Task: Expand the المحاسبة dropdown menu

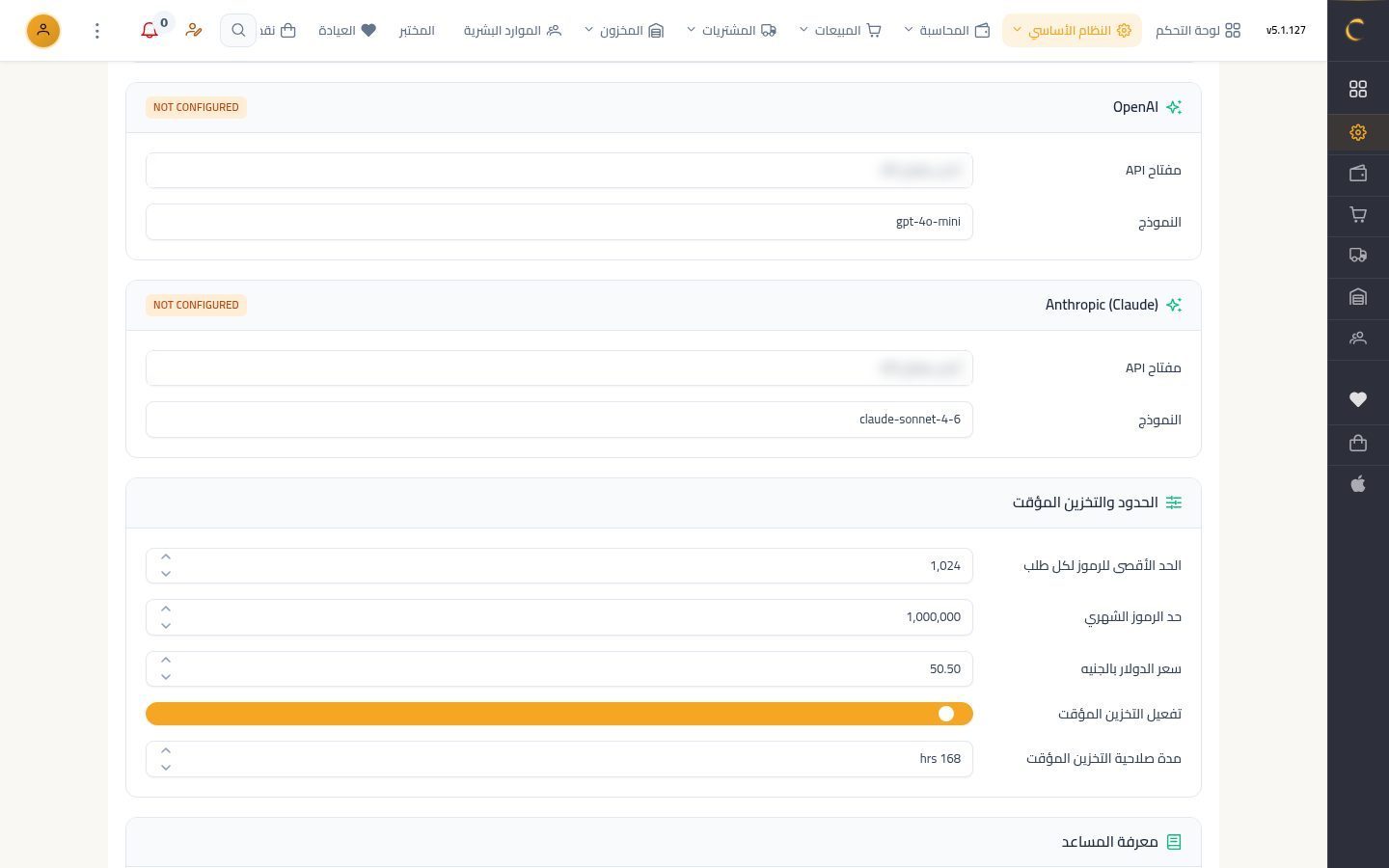Action: pos(947,31)
